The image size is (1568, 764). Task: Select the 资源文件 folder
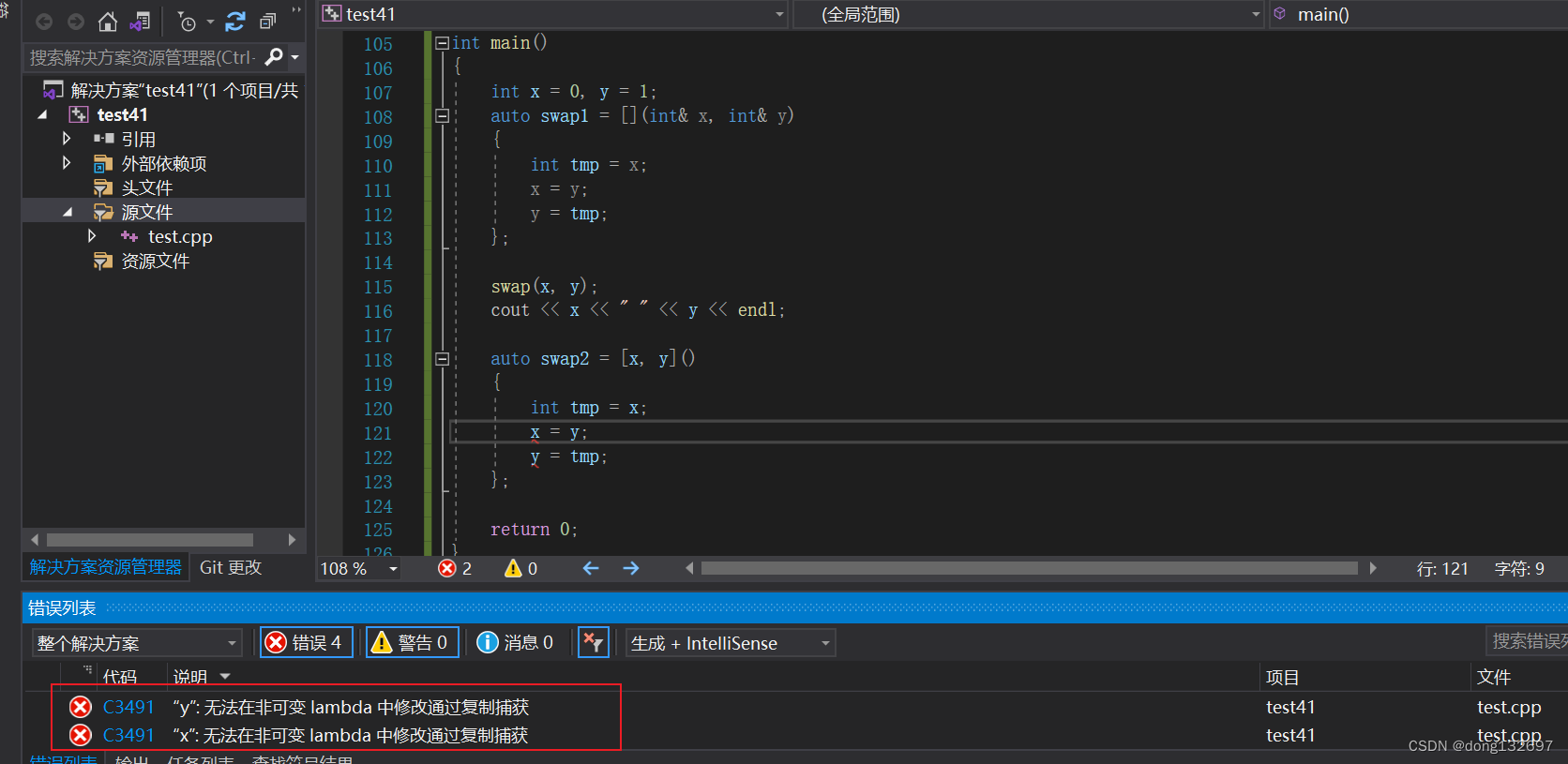155,261
